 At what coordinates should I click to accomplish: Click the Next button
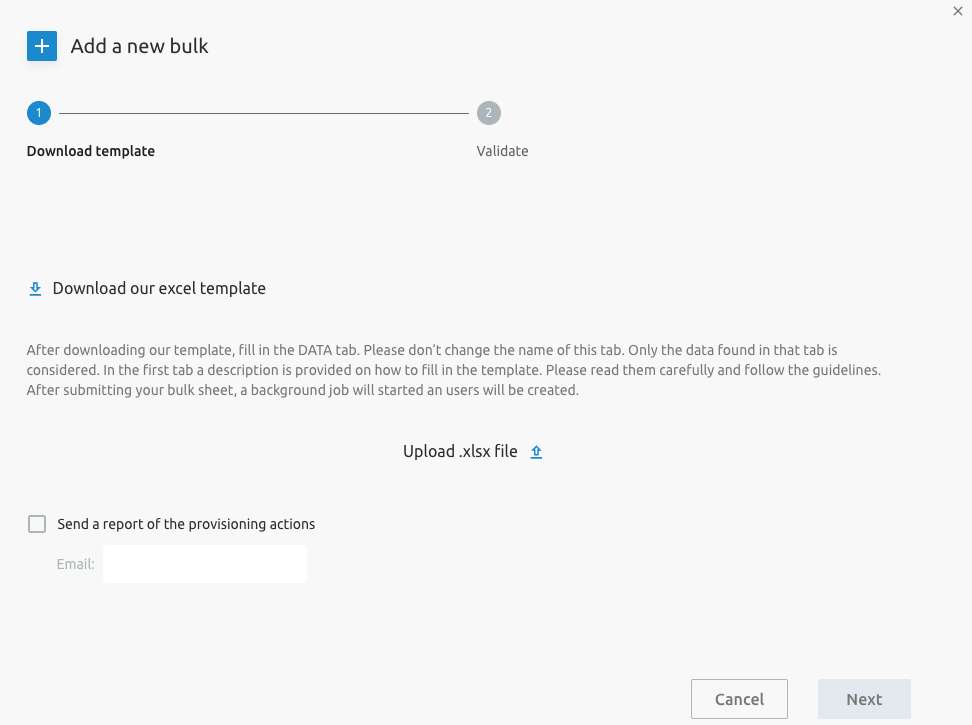point(864,699)
